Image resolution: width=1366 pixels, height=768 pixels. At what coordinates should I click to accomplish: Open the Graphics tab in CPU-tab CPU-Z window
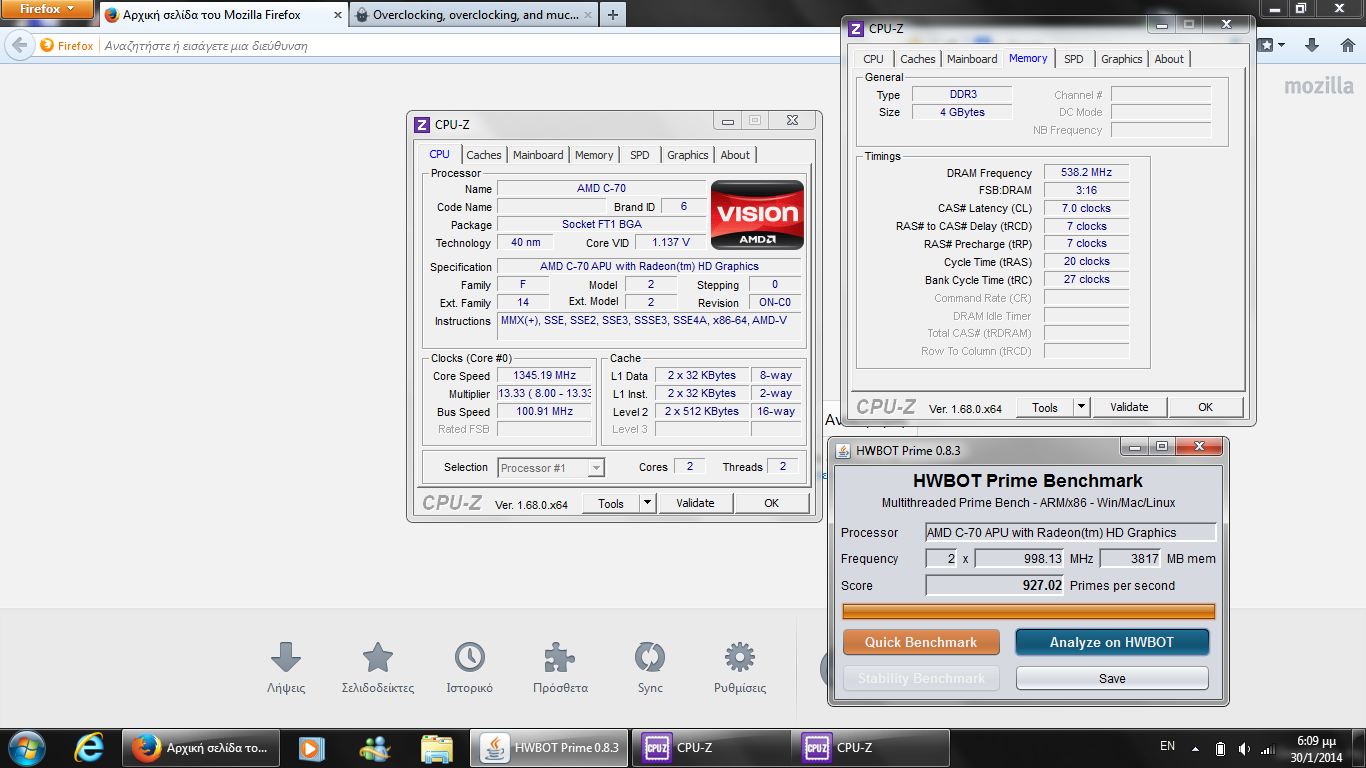[x=688, y=155]
